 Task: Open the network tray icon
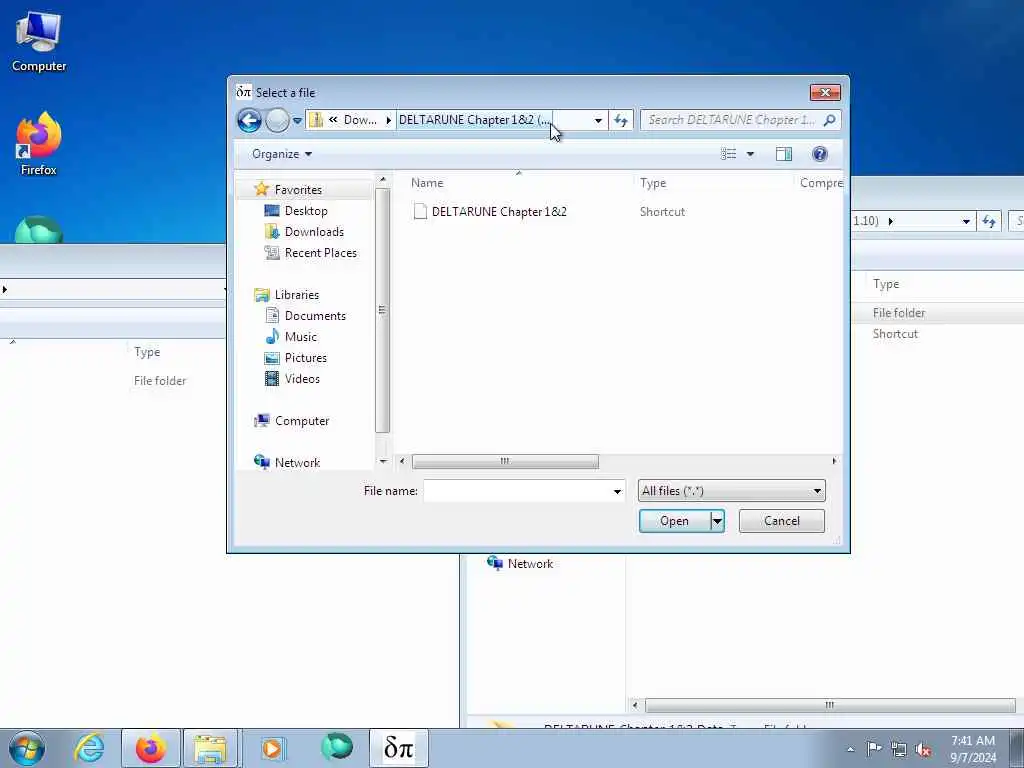coord(899,749)
